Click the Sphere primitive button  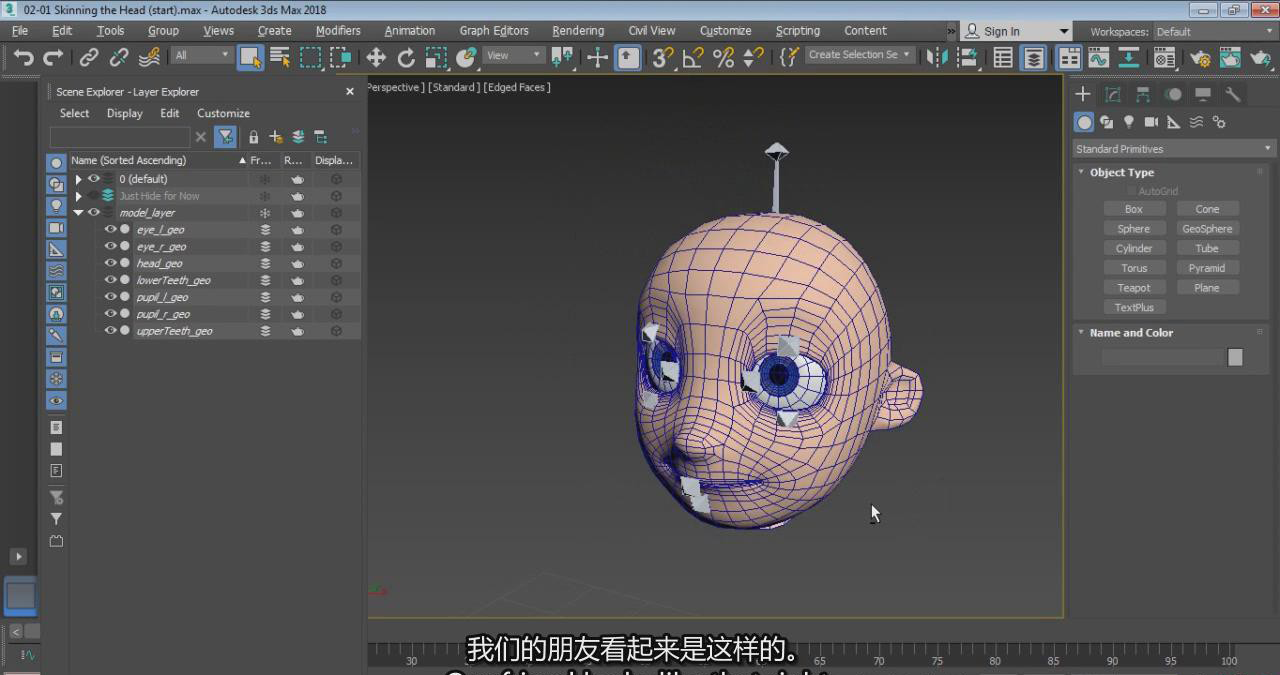pyautogui.click(x=1134, y=229)
